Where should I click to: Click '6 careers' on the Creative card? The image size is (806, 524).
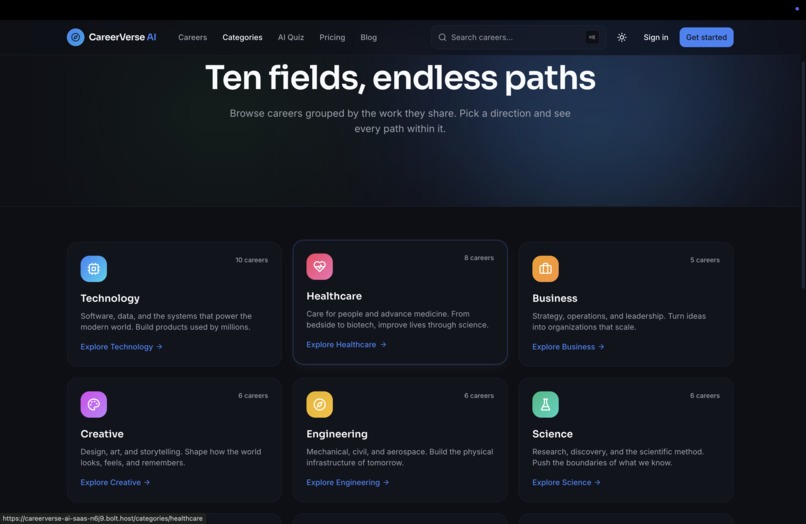253,395
